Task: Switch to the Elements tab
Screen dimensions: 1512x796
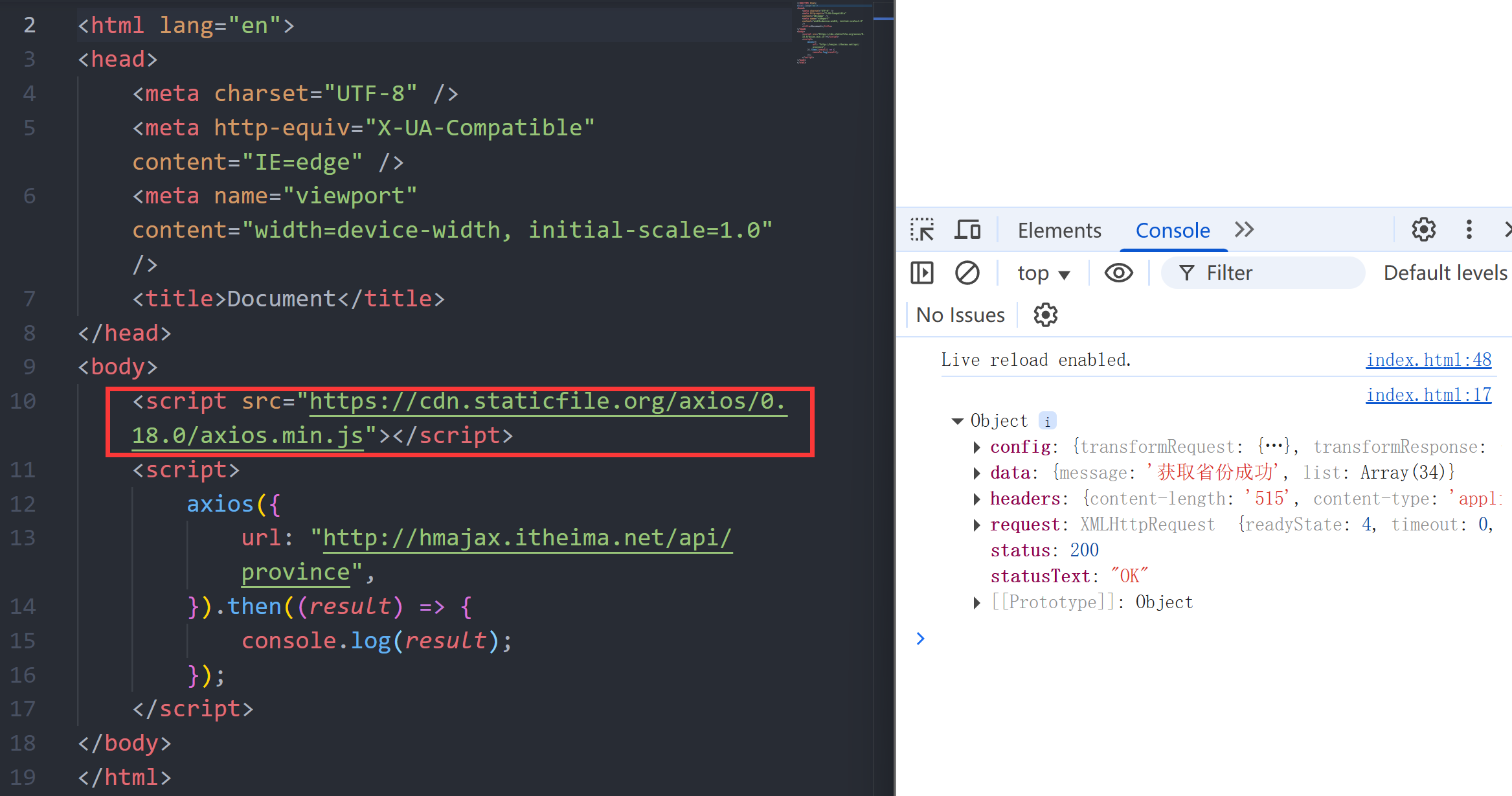Action: pos(1059,231)
